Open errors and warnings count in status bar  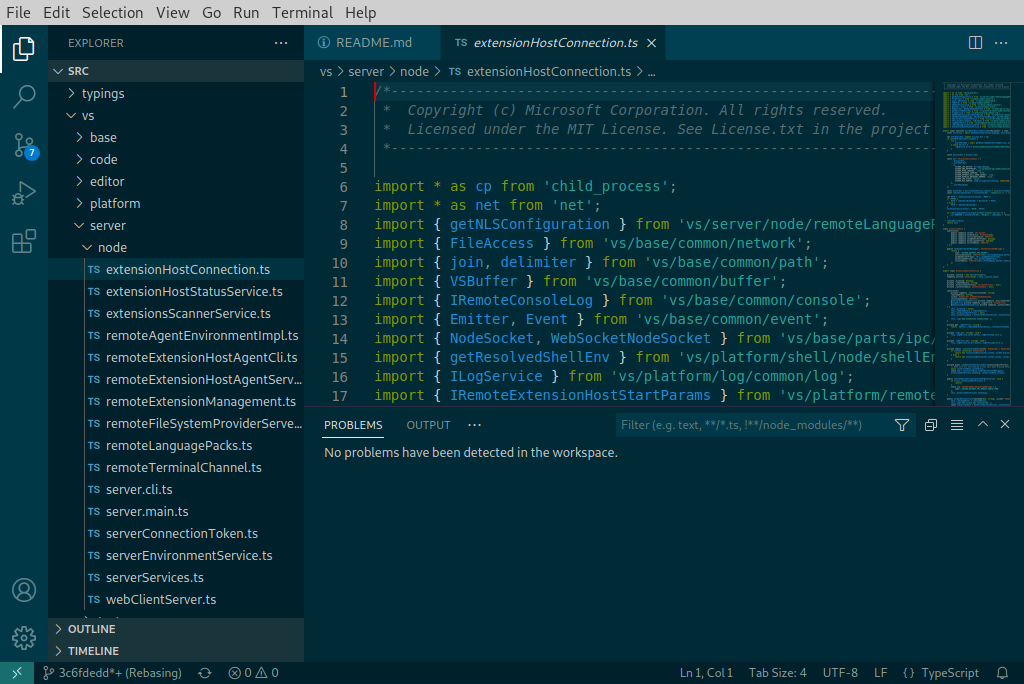(253, 673)
